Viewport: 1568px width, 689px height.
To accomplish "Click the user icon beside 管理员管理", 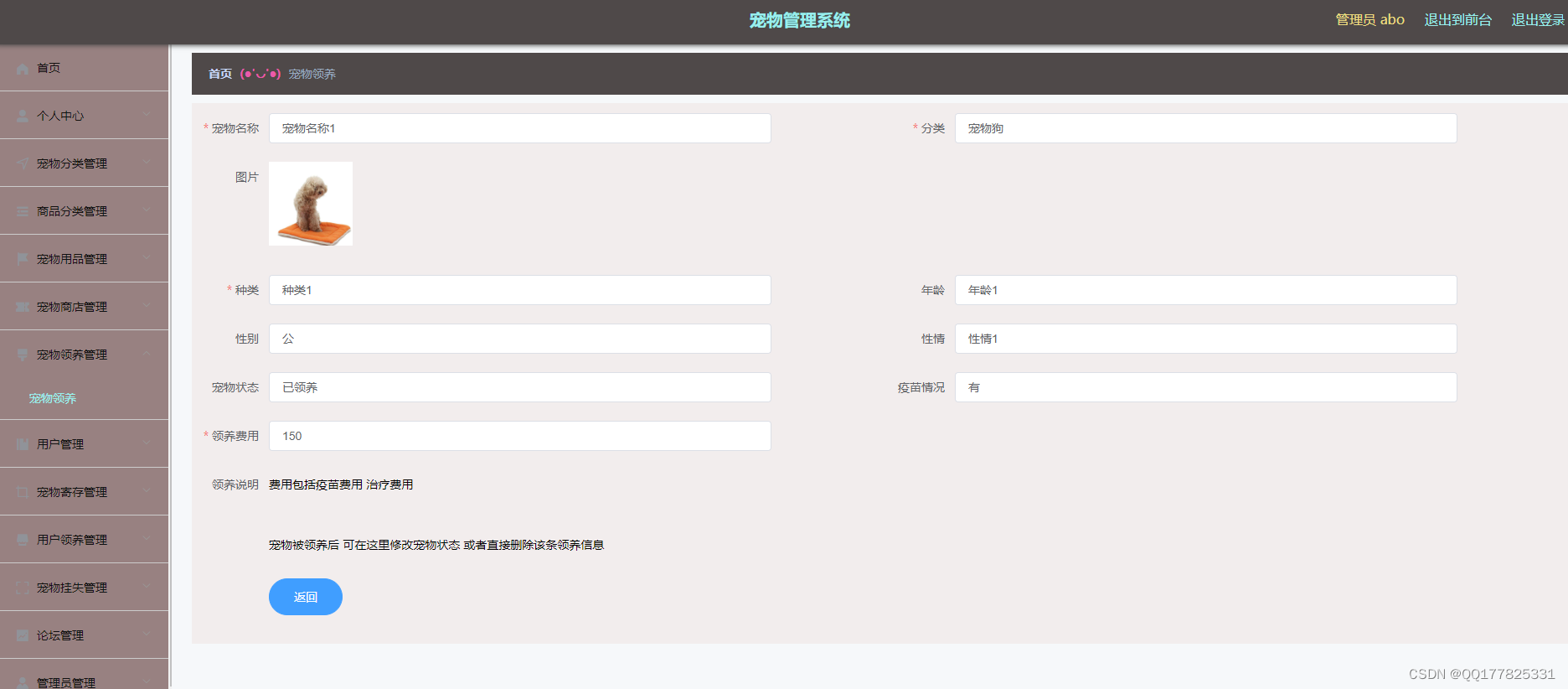I will tap(23, 683).
